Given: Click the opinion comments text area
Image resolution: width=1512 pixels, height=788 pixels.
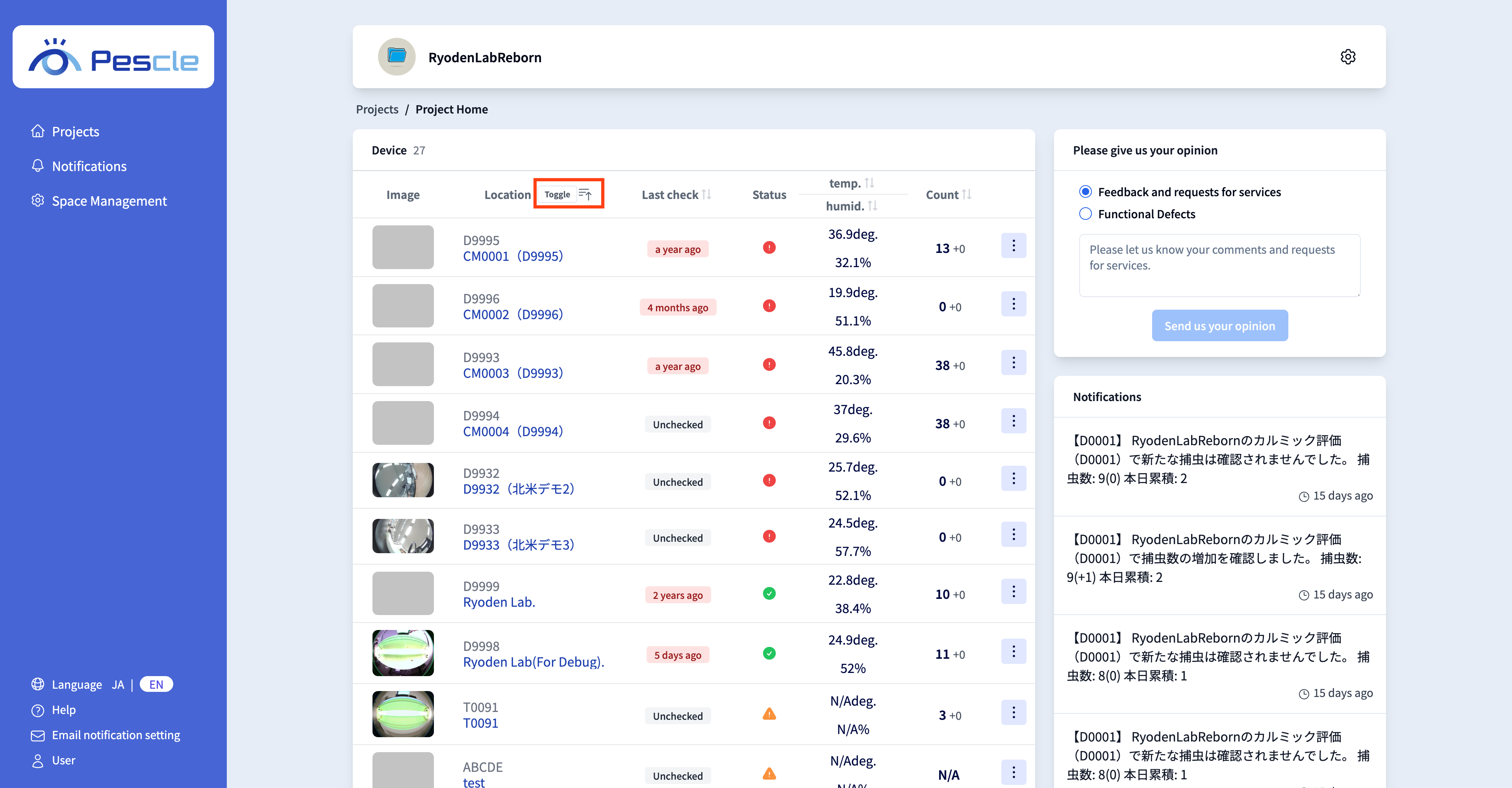Looking at the screenshot, I should coord(1220,266).
